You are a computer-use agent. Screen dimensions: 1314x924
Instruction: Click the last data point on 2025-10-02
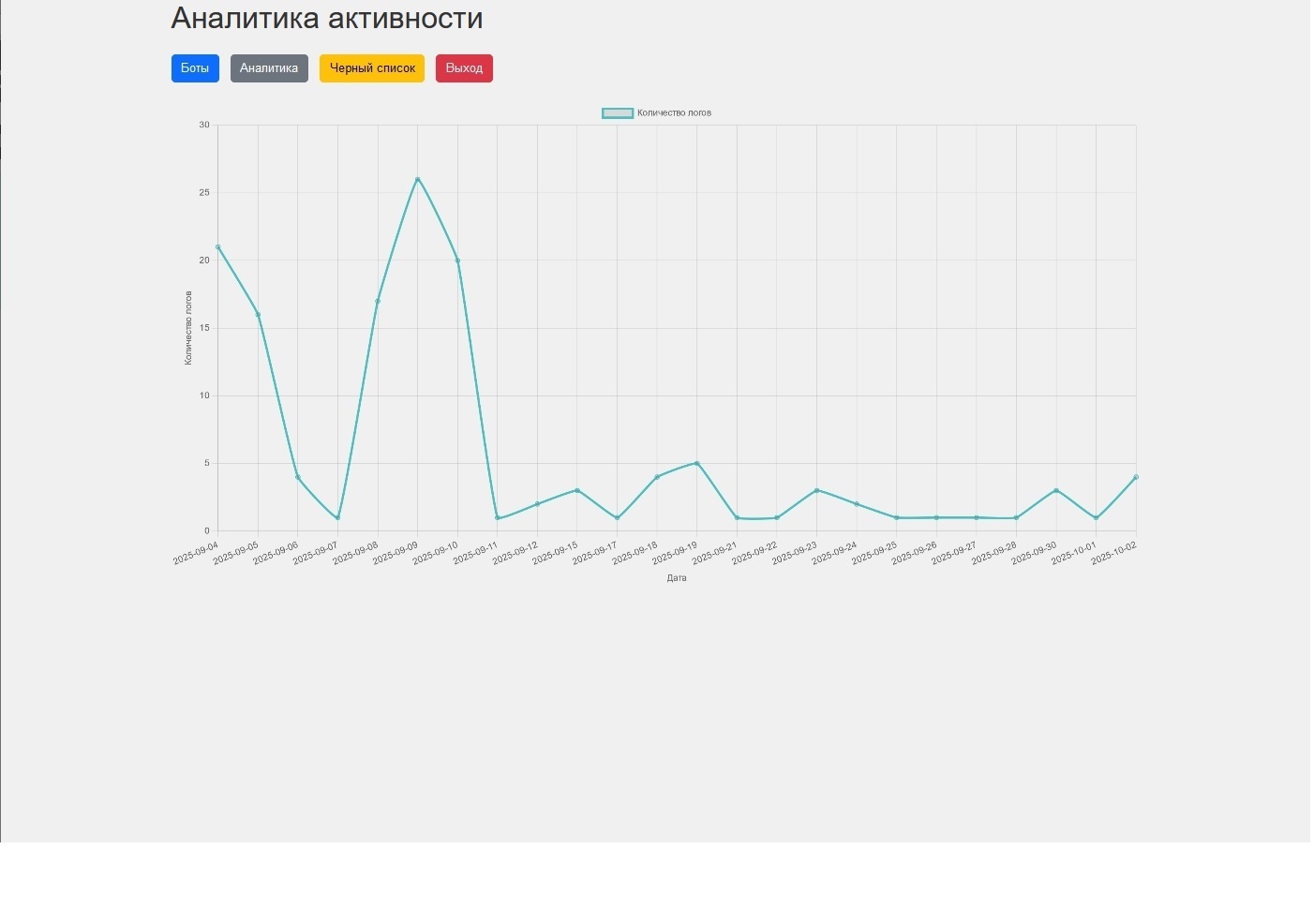pos(1136,477)
